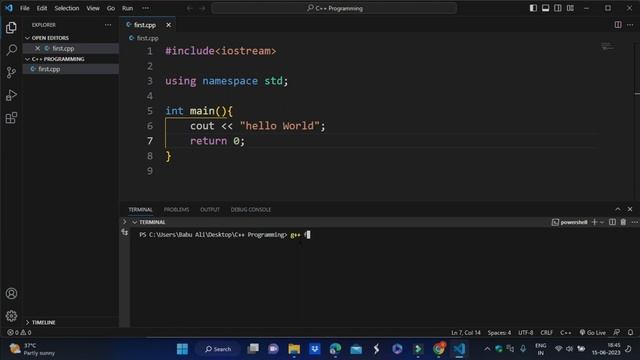Go back in navigation history

(x=189, y=8)
